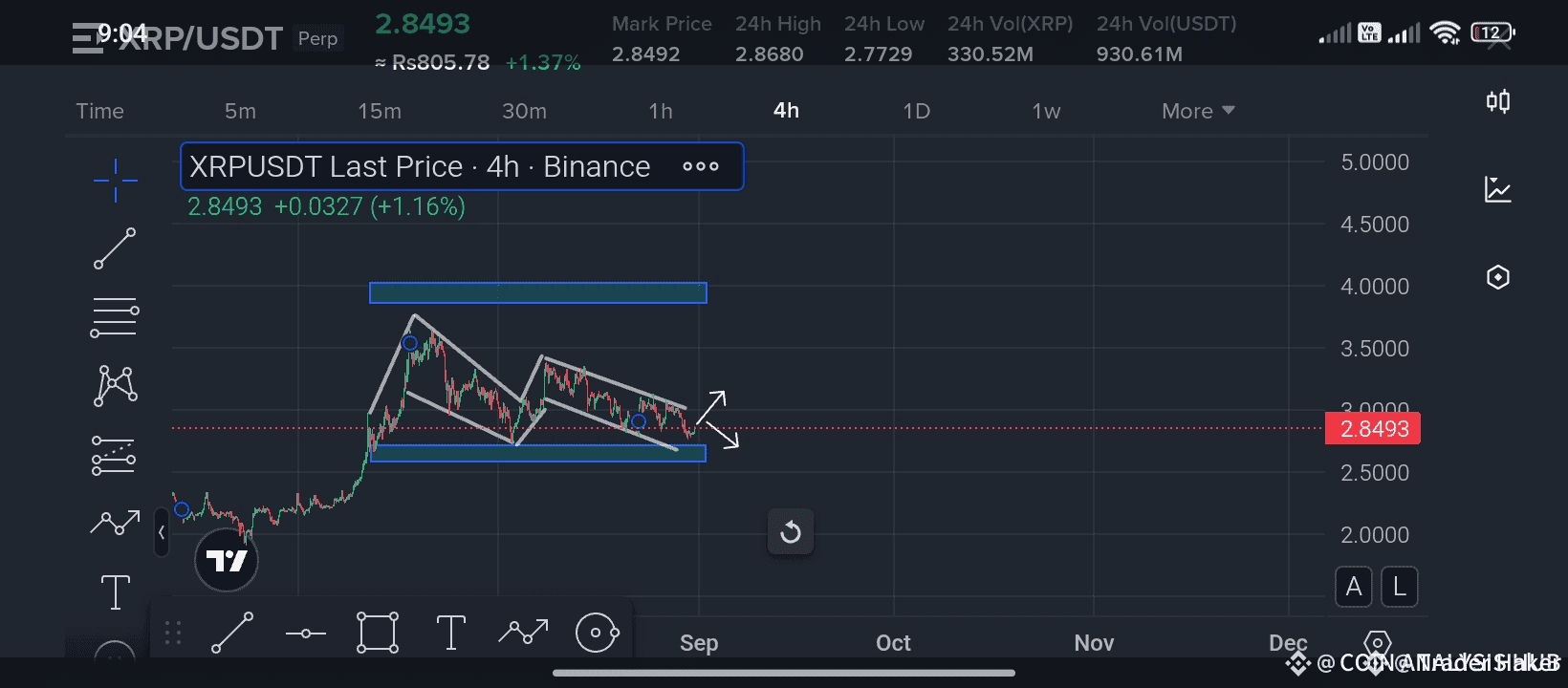This screenshot has width=1568, height=688.
Task: Switch to the 30m timeframe
Action: pyautogui.click(x=525, y=111)
